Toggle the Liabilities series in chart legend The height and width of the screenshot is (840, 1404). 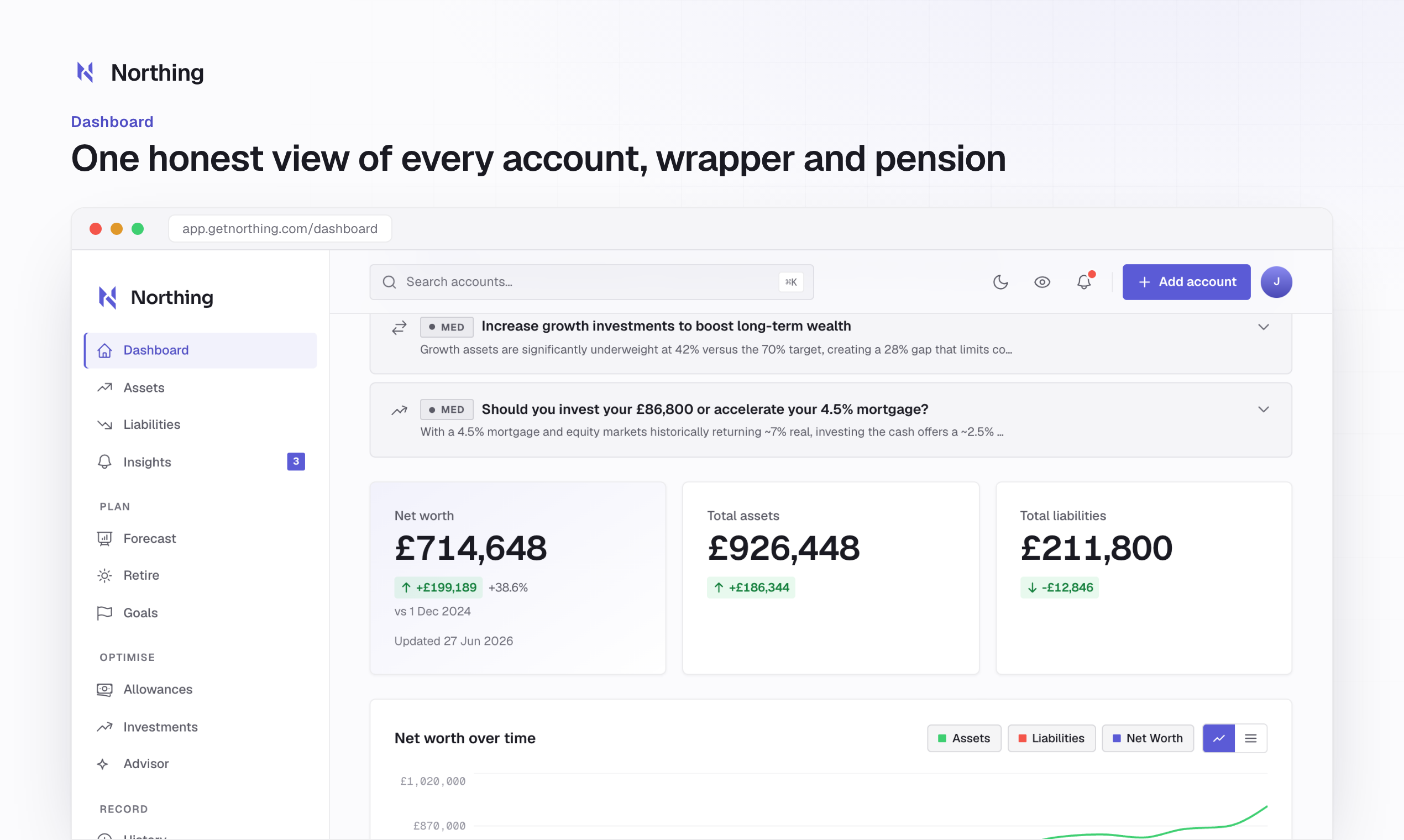1051,738
